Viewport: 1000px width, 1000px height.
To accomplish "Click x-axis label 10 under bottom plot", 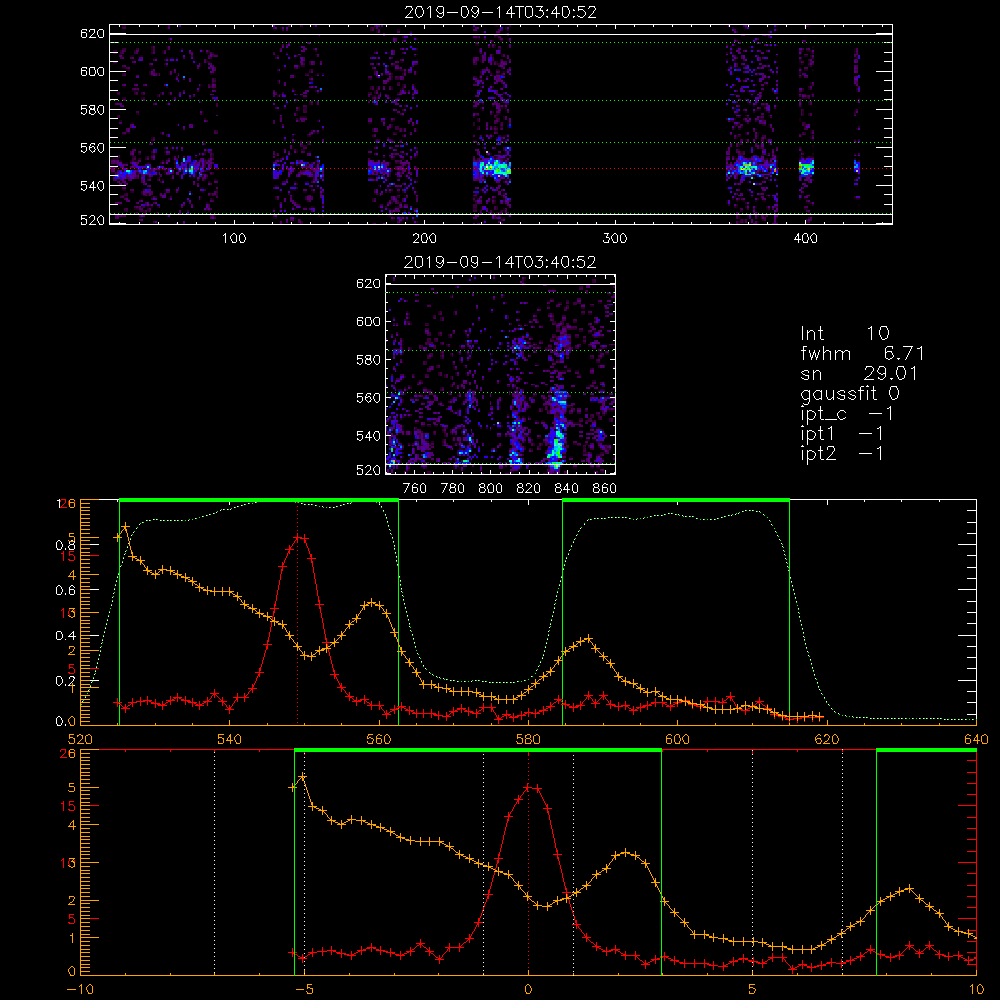I will pyautogui.click(x=976, y=990).
